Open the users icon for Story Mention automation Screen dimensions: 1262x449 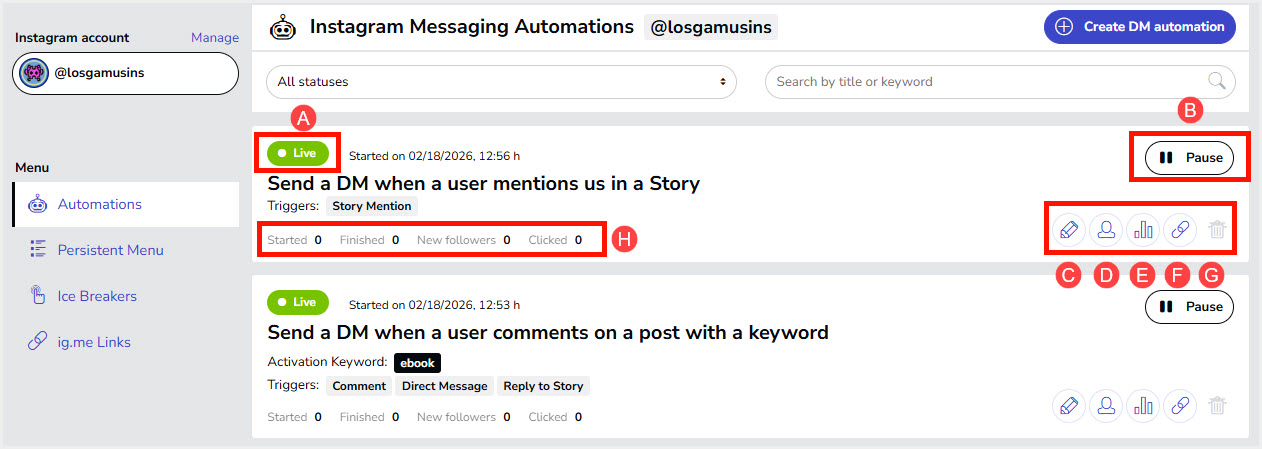tap(1106, 230)
